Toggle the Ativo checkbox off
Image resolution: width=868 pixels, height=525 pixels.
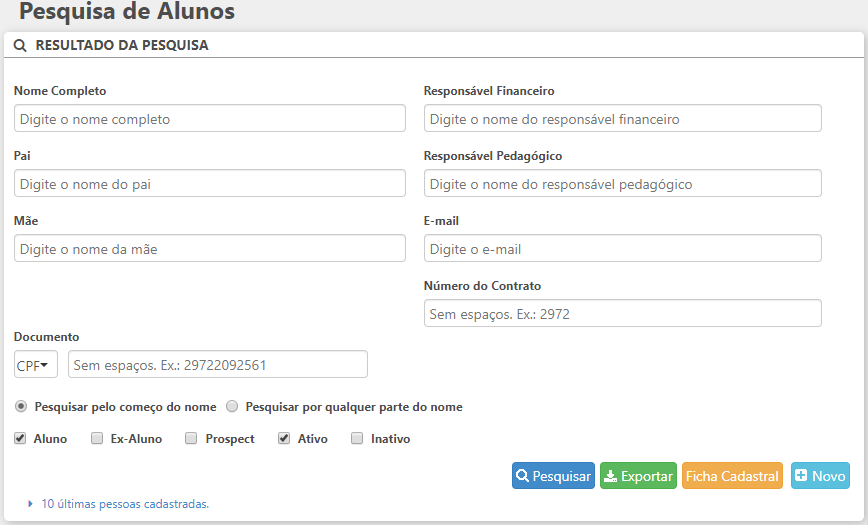[284, 439]
